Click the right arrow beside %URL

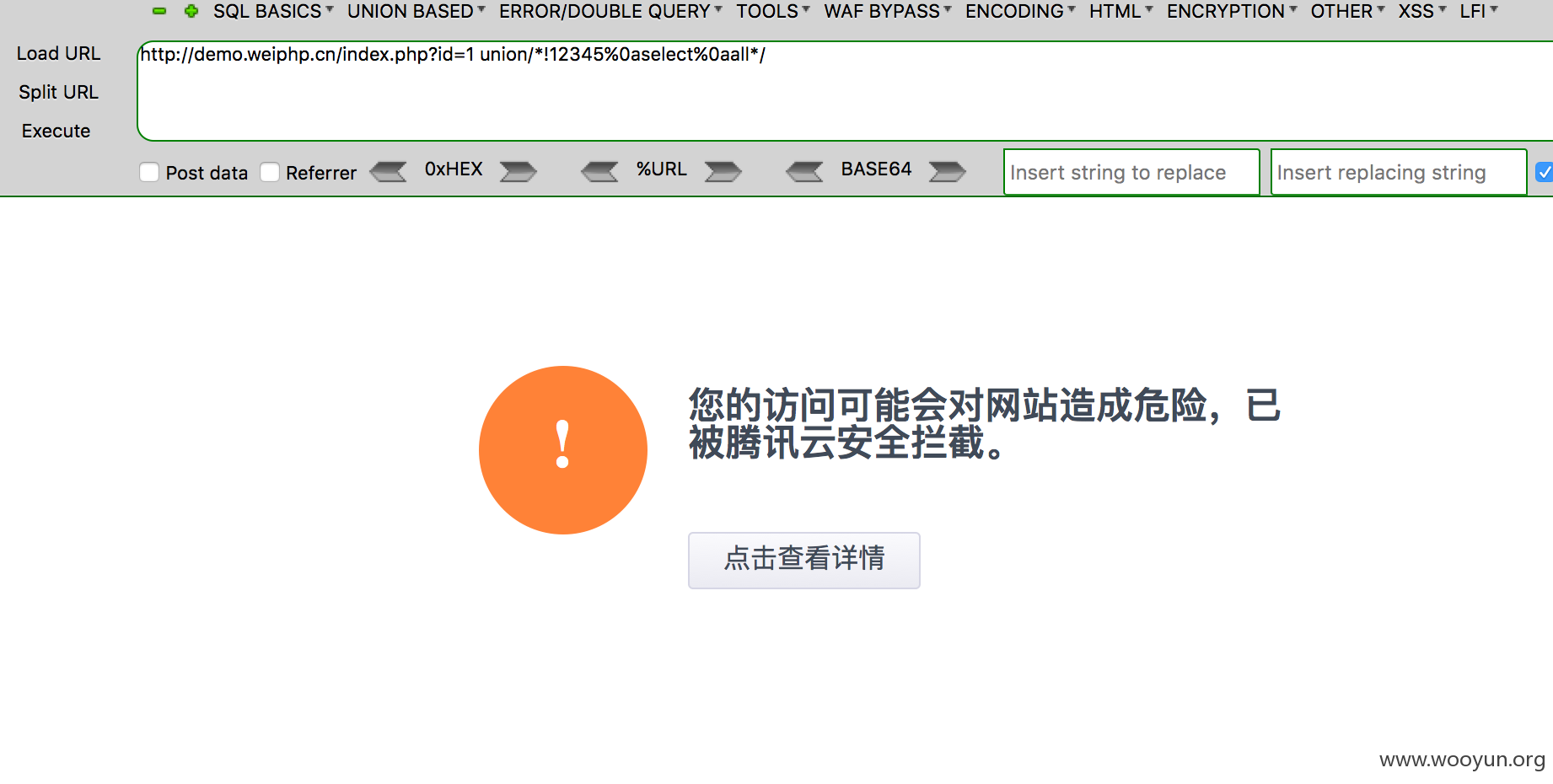723,171
